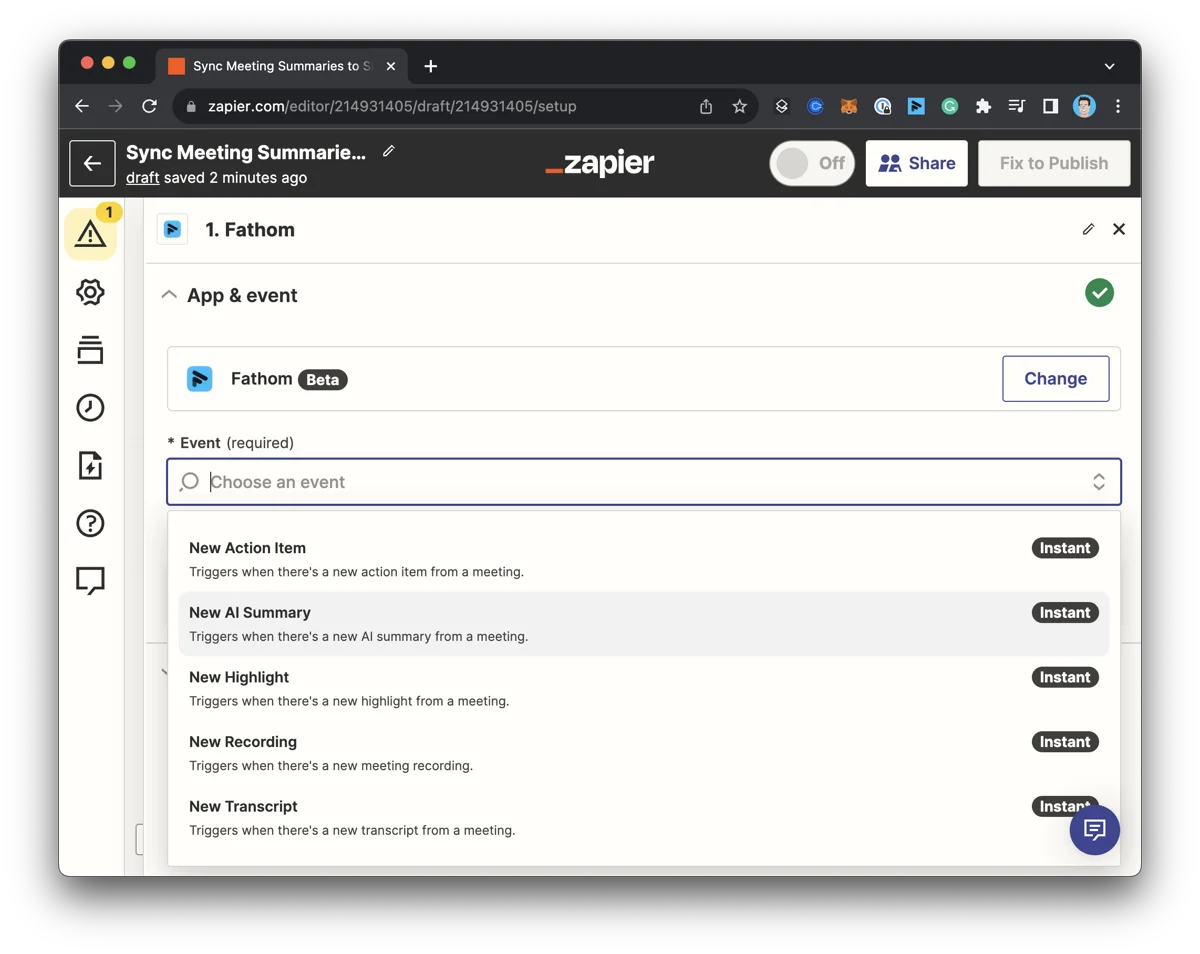1200x954 pixels.
Task: Open a new browser tab
Action: tap(431, 66)
